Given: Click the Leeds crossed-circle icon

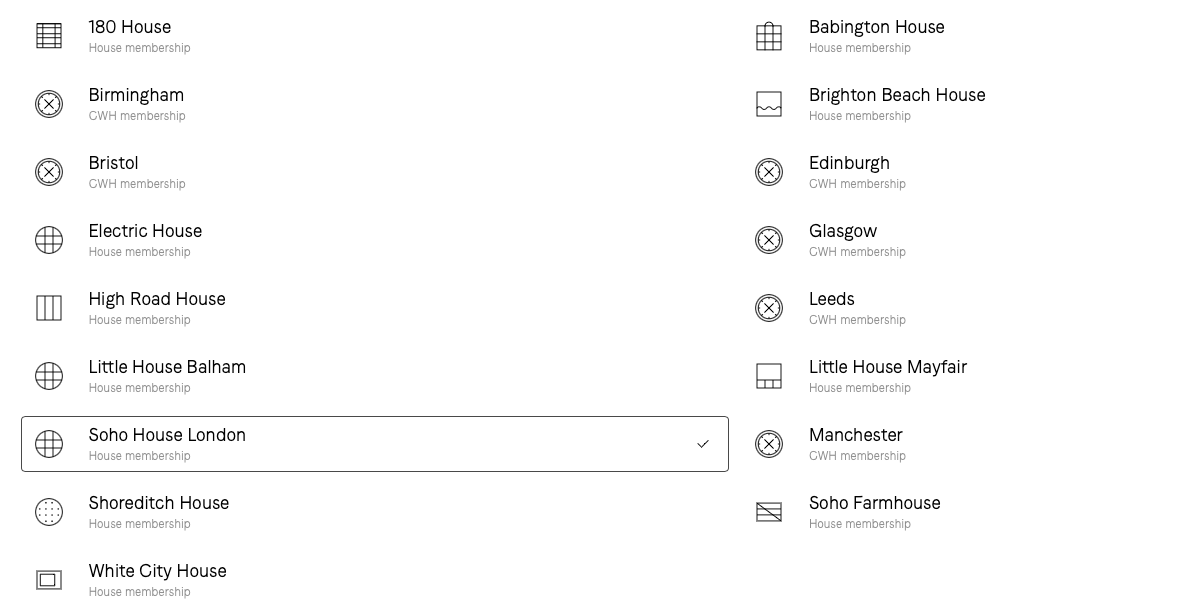Looking at the screenshot, I should (769, 308).
